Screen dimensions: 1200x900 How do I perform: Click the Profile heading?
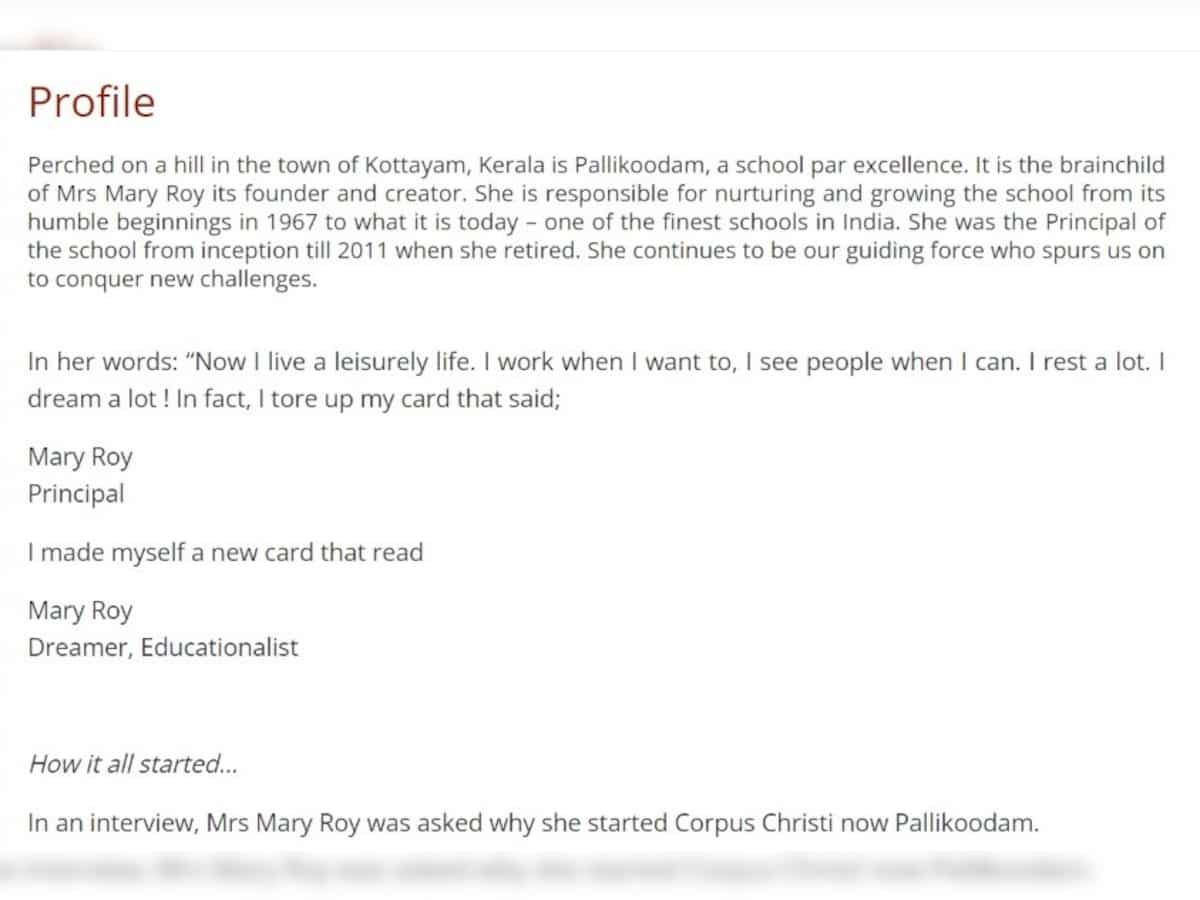point(91,103)
